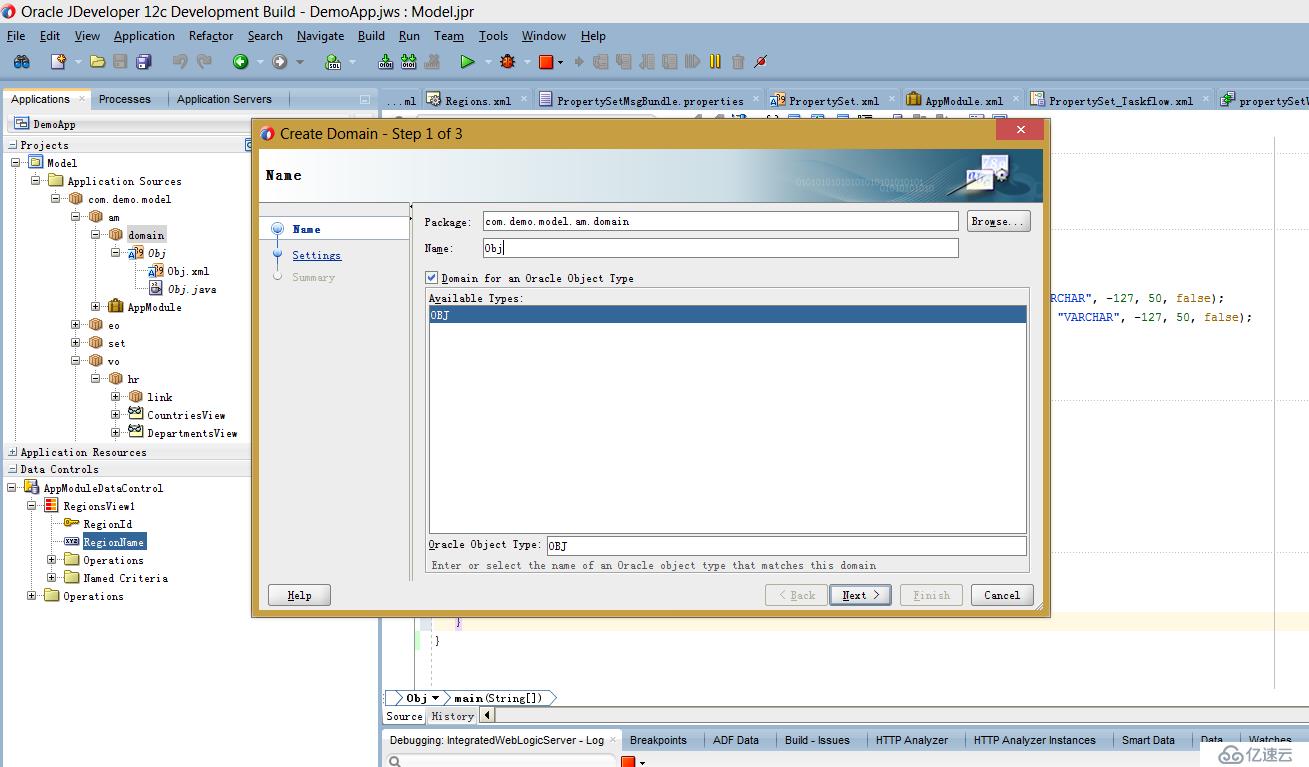Collapse the domain package node
Image resolution: width=1309 pixels, height=767 pixels.
point(96,235)
